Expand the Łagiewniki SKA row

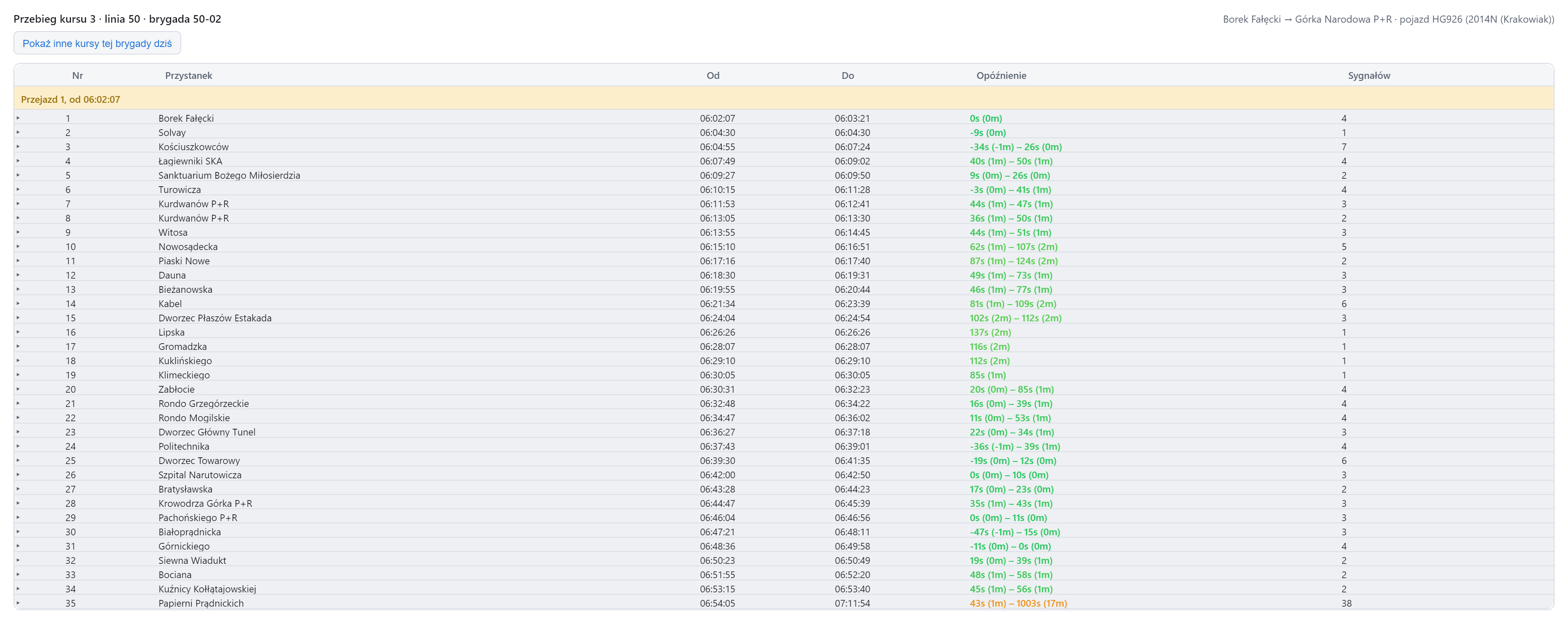coord(18,161)
